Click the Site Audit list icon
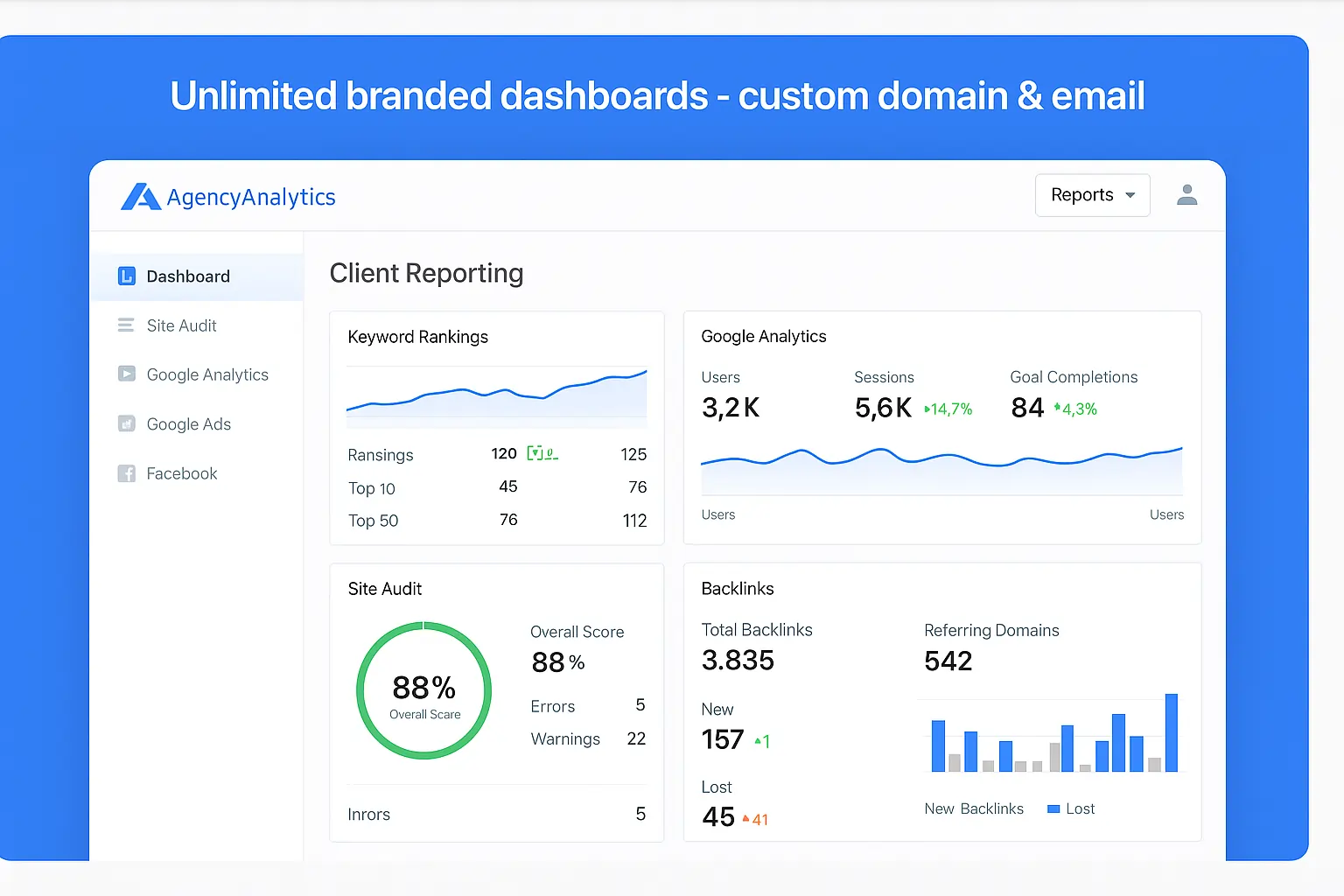1344x896 pixels. (126, 325)
